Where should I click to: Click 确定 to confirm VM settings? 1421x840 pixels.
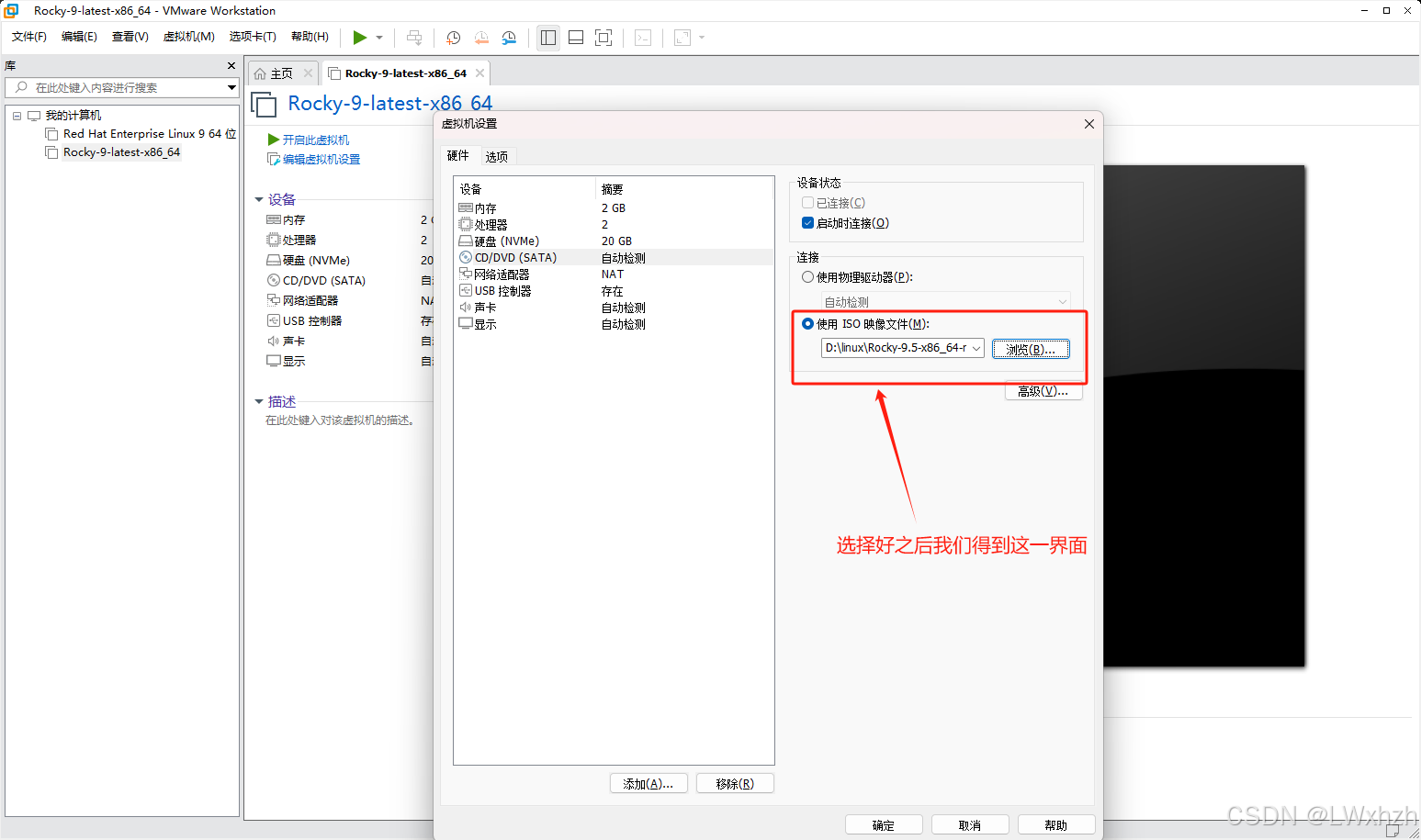pos(883,825)
